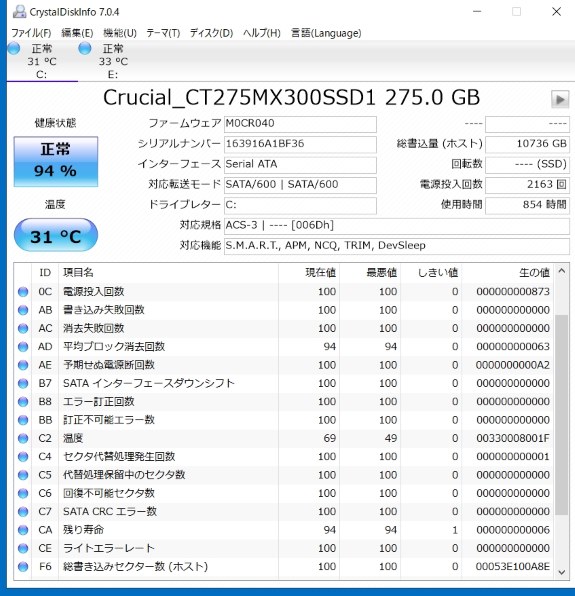The height and width of the screenshot is (596, 575).
Task: Click raw value 0000000000A2
Action: pos(513,365)
